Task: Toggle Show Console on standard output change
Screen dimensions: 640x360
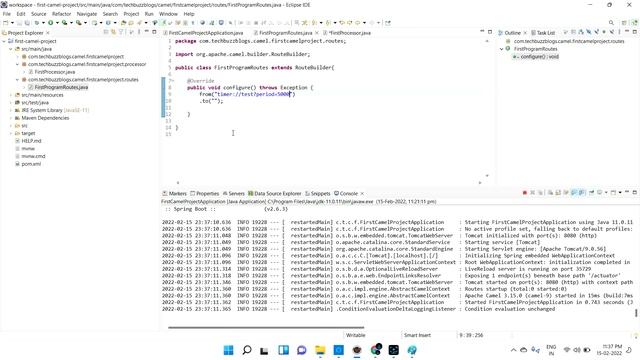Action: tap(574, 193)
